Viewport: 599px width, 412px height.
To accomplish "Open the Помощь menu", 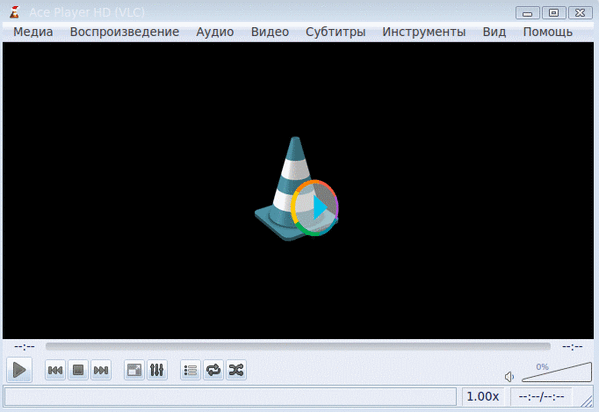I will tap(548, 32).
